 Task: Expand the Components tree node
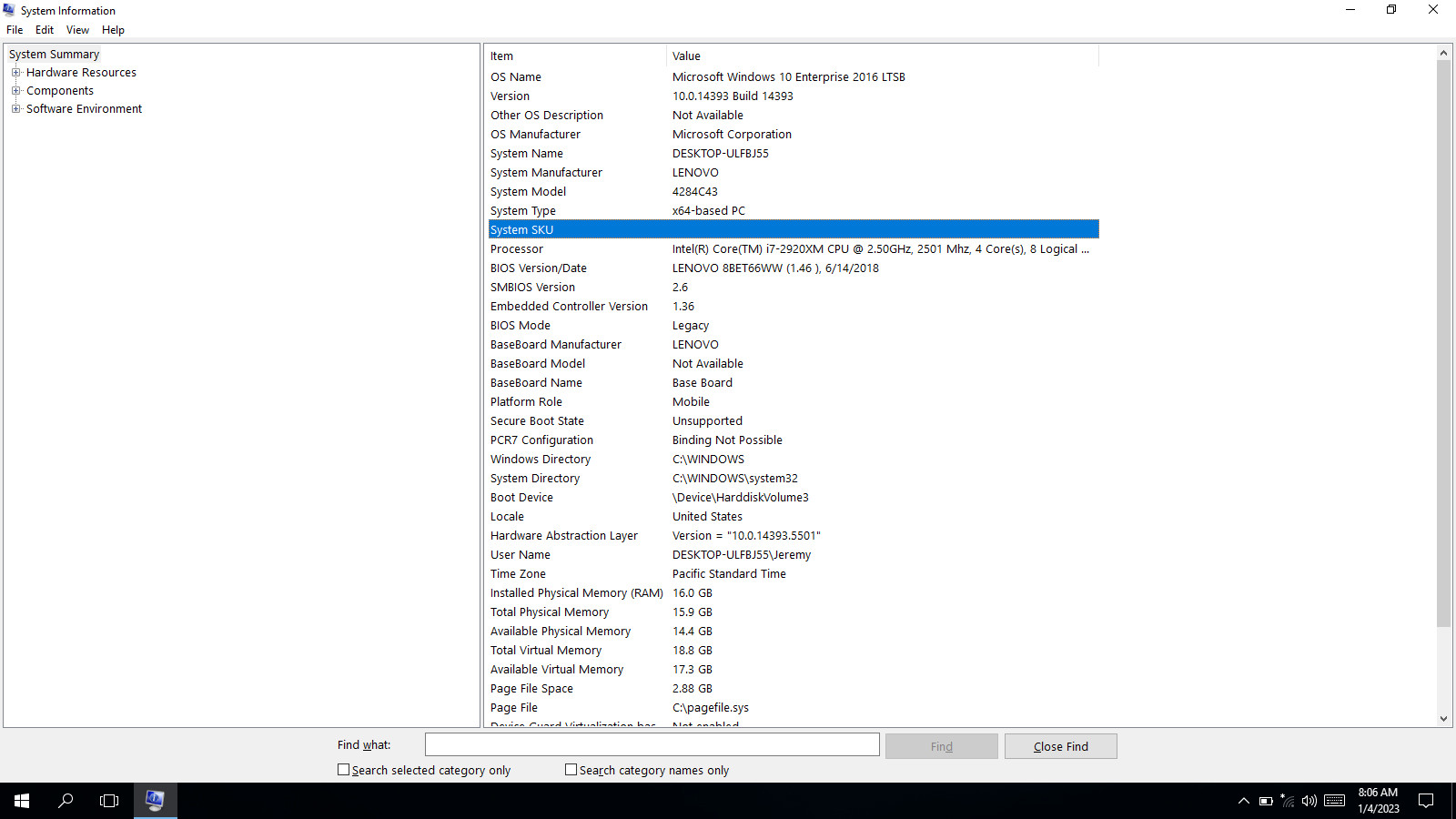point(15,90)
